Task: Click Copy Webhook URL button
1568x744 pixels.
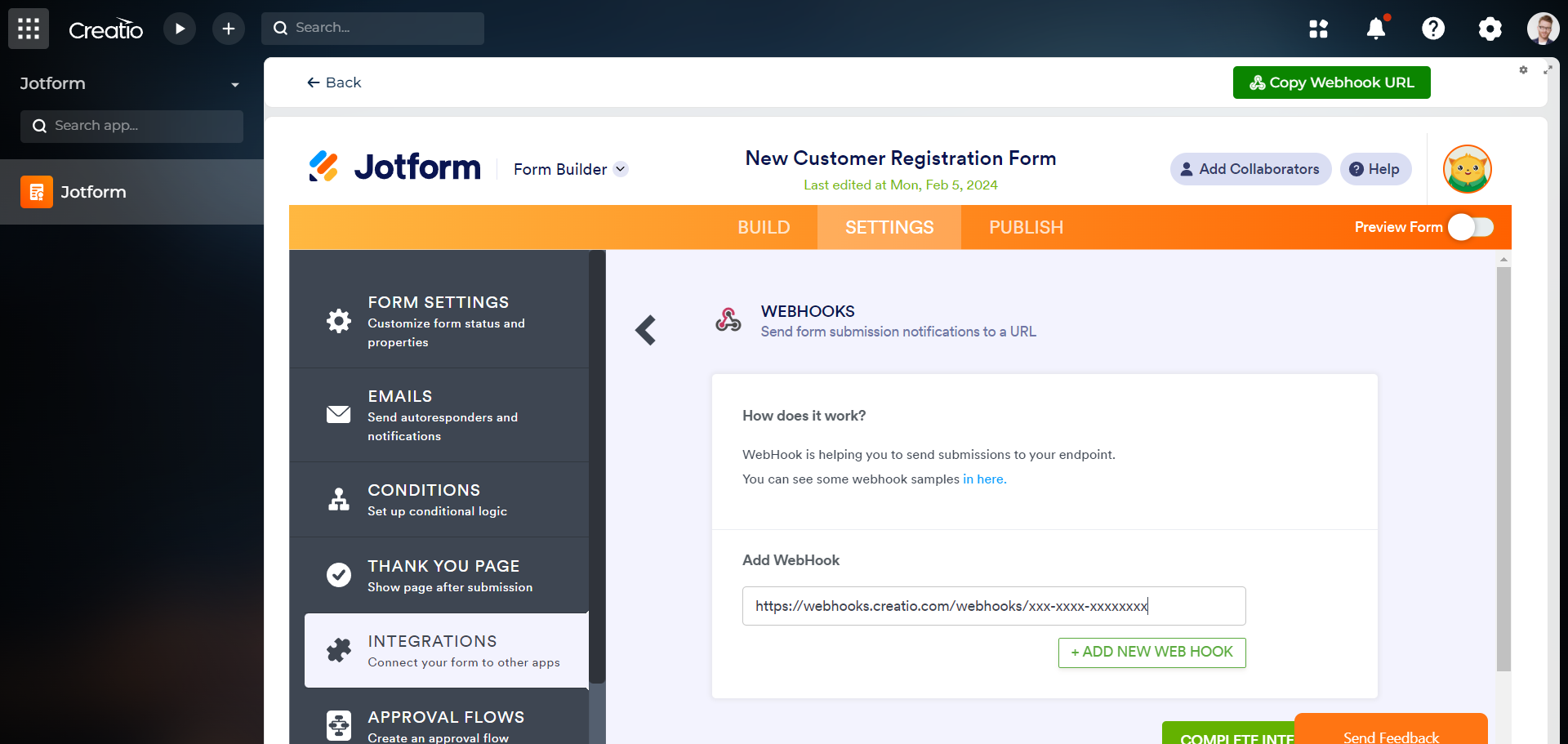Action: pyautogui.click(x=1331, y=82)
